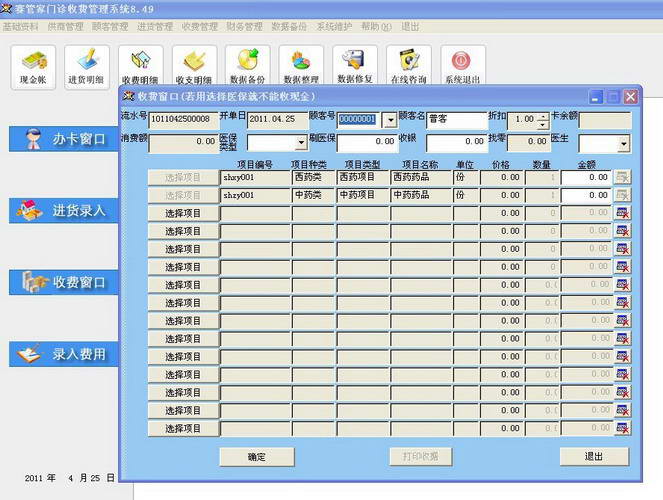Screen dimensions: 663x500
Task: Click the 流水号 field showing 1011042500008
Action: pos(184,120)
